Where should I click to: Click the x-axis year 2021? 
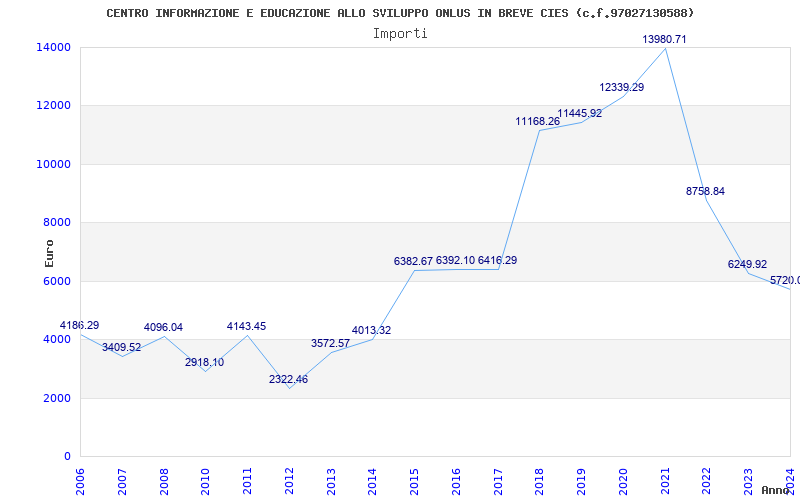(x=665, y=482)
